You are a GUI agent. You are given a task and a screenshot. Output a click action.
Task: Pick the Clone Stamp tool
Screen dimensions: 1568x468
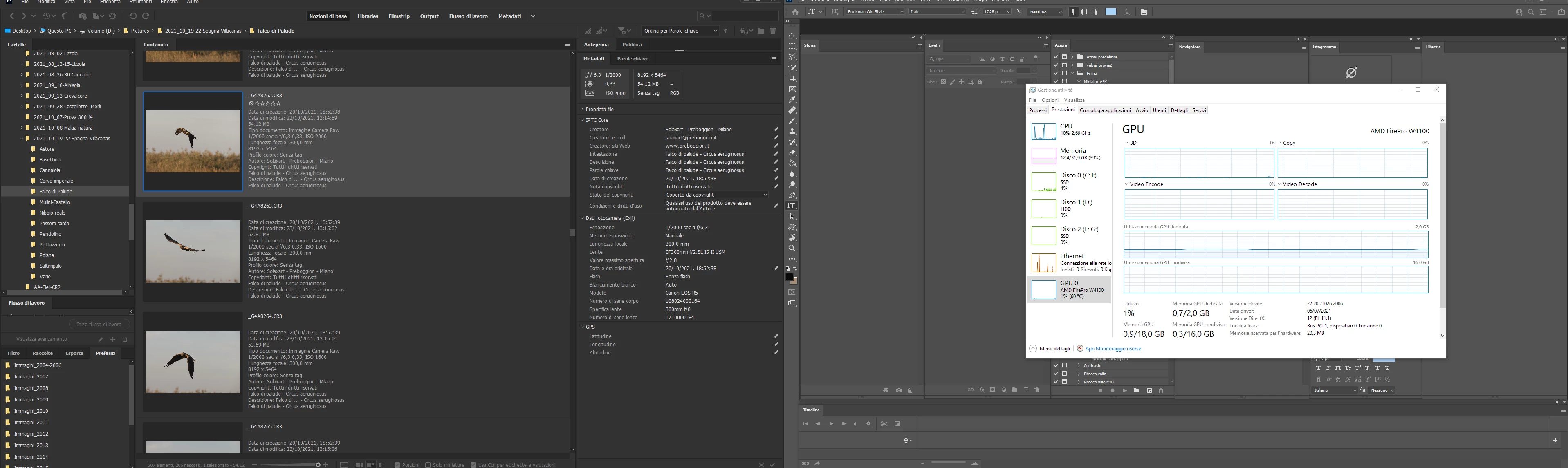[792, 132]
